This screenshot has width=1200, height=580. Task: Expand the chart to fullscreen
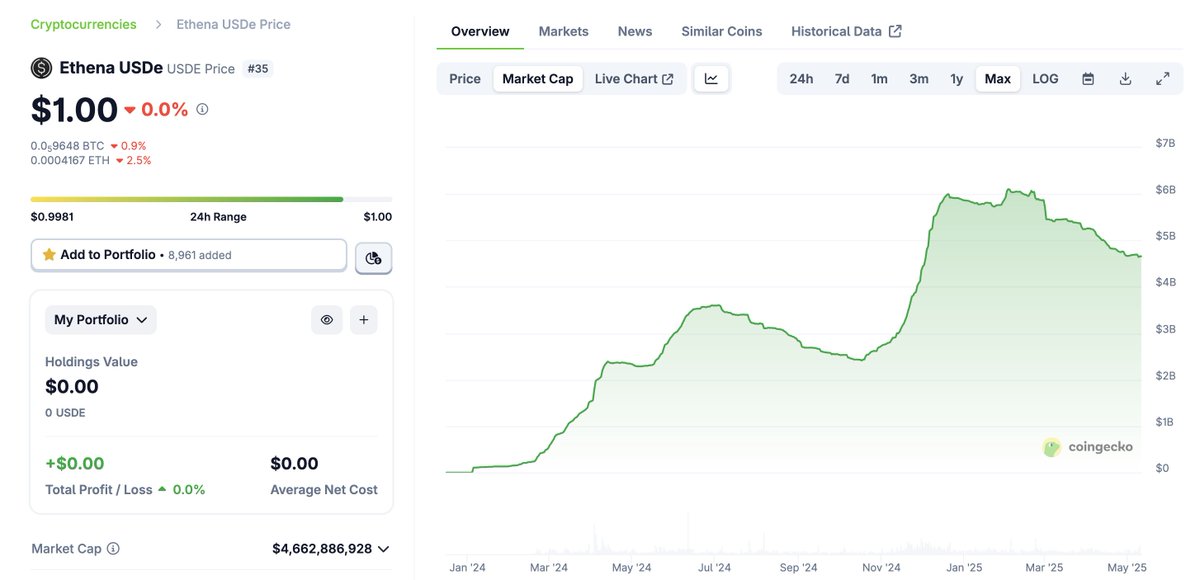click(1163, 79)
